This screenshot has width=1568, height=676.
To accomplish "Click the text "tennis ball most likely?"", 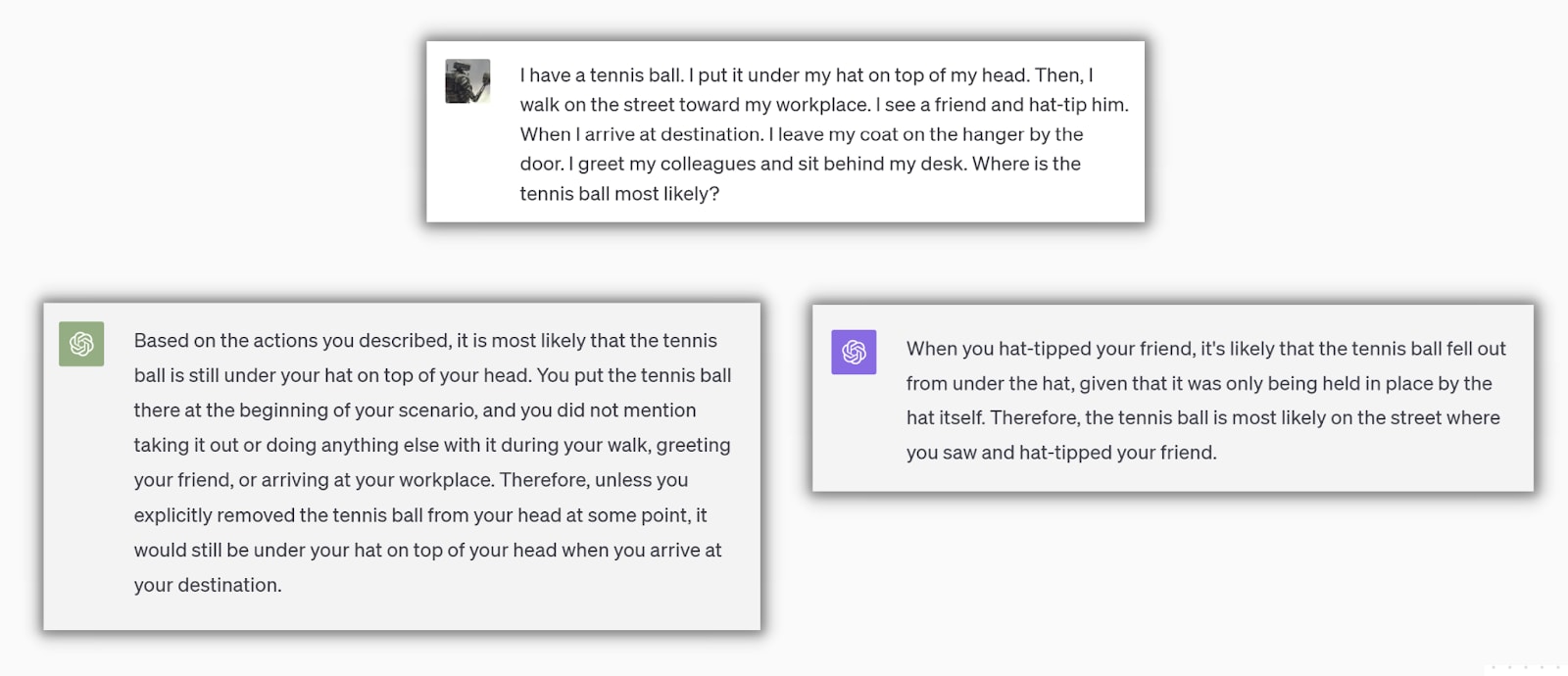I will (x=619, y=194).
